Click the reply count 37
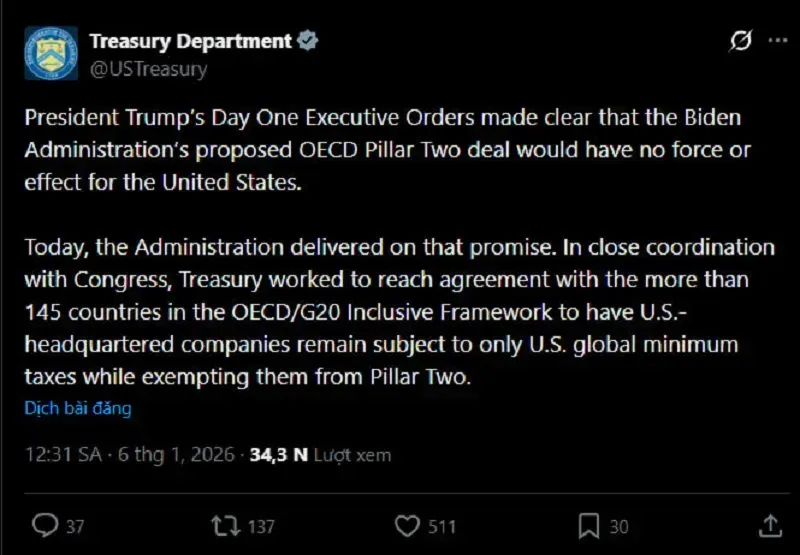800x555 pixels. [x=75, y=526]
